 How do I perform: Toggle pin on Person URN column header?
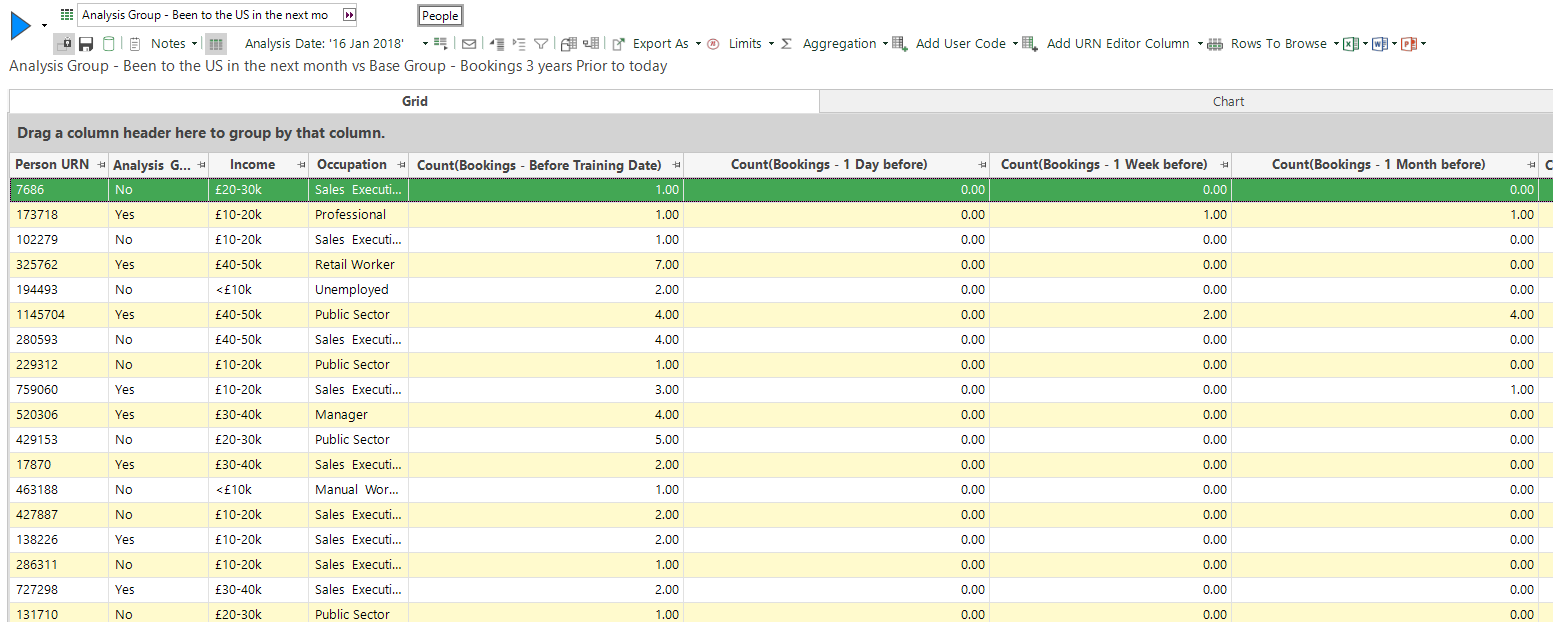tap(100, 165)
